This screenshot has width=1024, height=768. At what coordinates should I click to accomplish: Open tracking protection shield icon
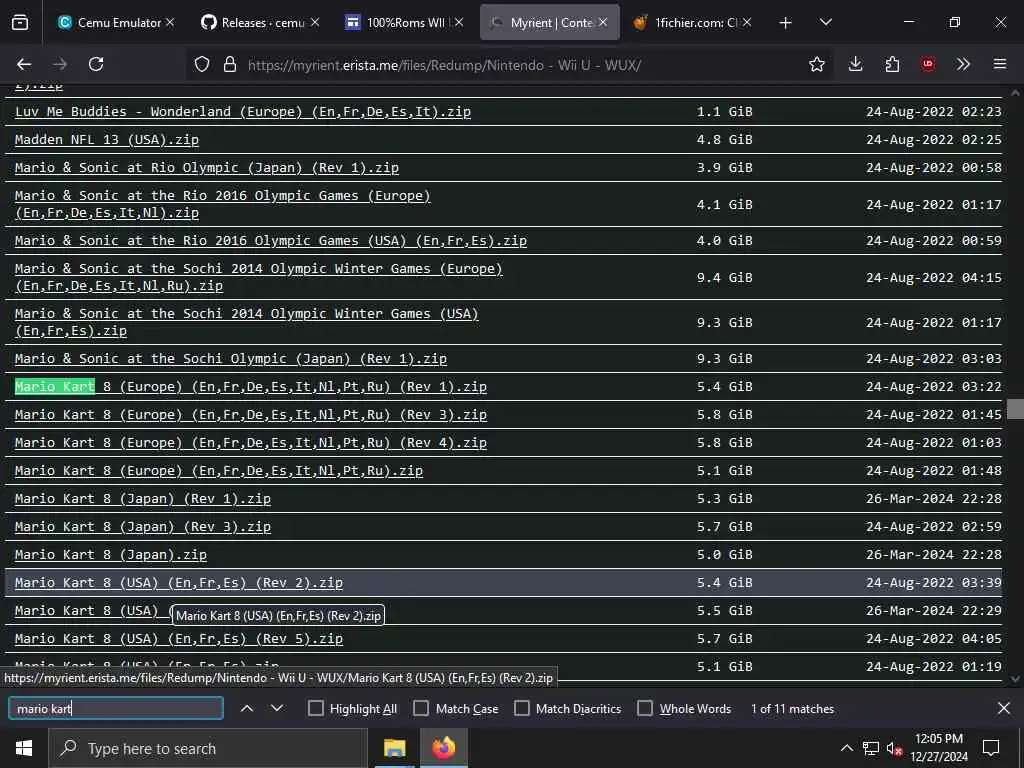point(202,64)
